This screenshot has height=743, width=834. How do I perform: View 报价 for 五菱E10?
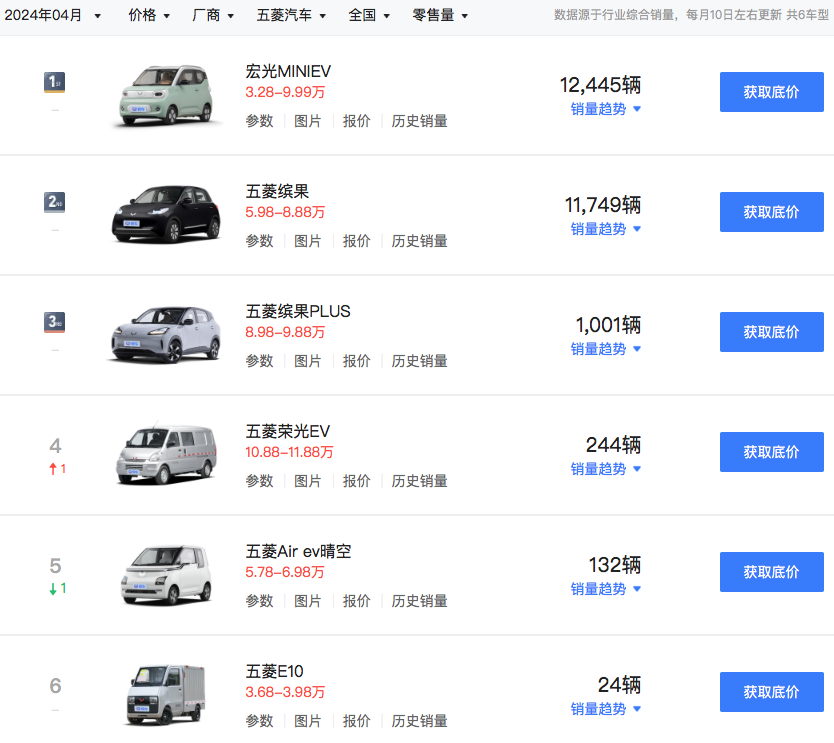(357, 721)
